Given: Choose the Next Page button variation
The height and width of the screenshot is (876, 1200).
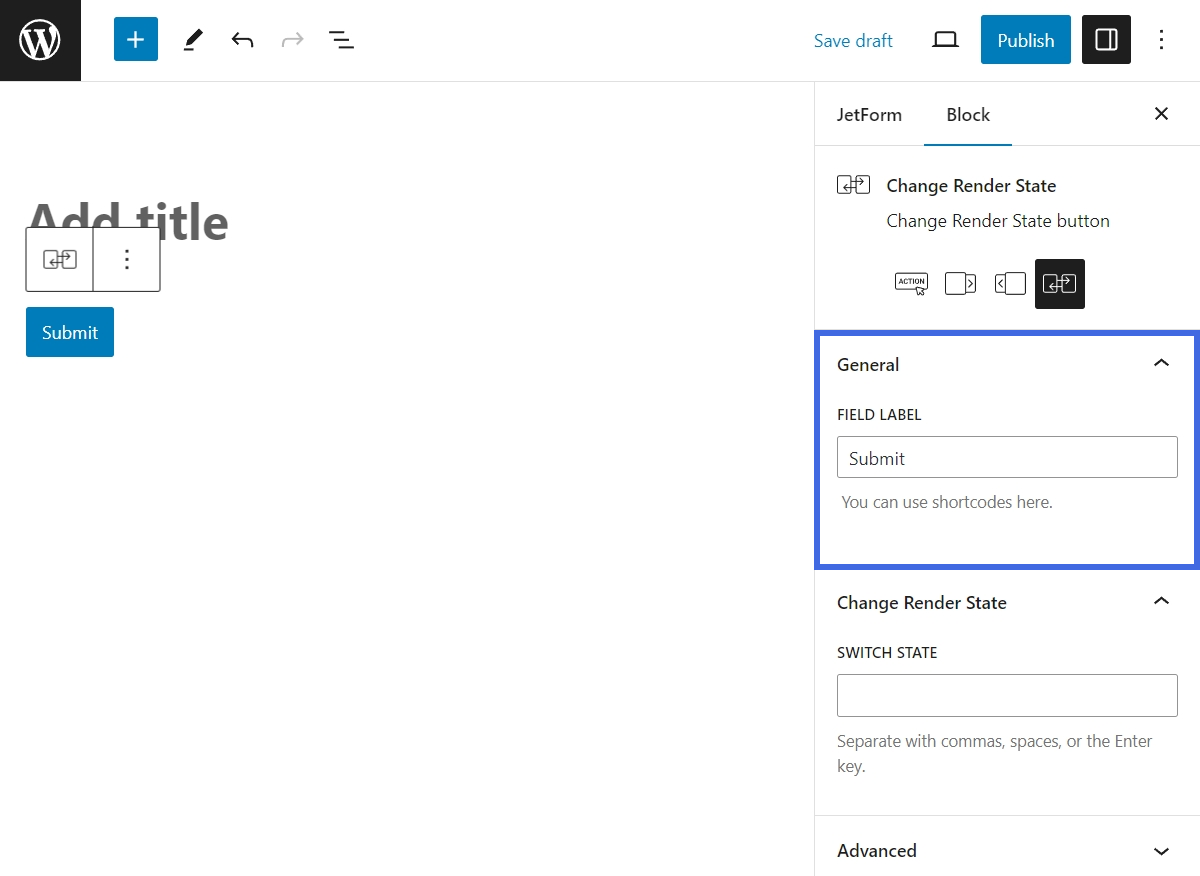Looking at the screenshot, I should click(960, 283).
